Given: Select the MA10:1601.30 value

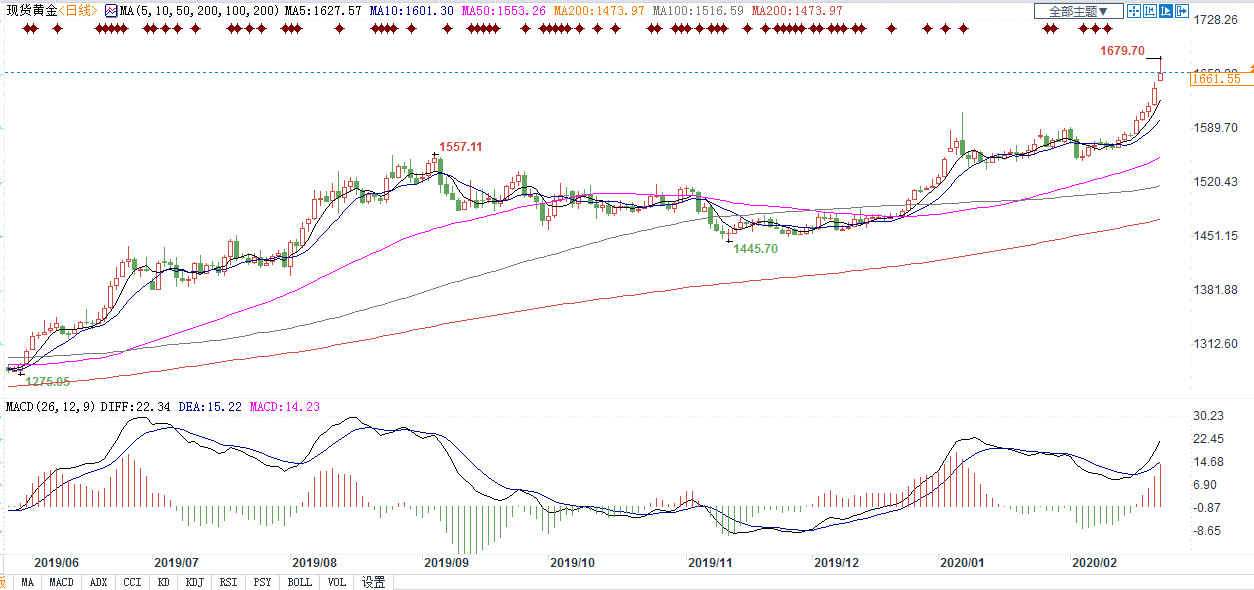Looking at the screenshot, I should (x=413, y=10).
